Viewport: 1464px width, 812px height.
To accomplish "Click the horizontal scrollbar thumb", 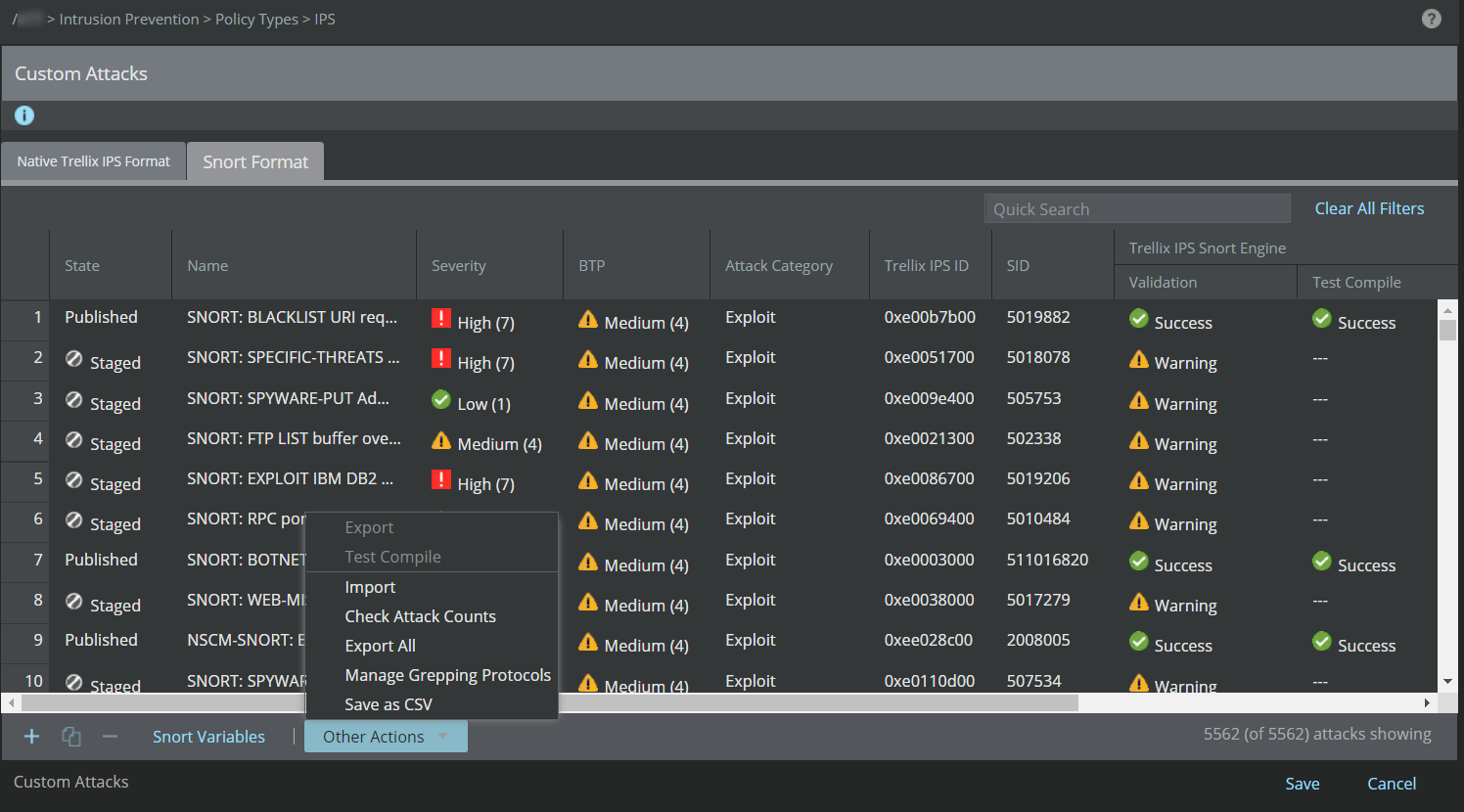I will coord(550,702).
